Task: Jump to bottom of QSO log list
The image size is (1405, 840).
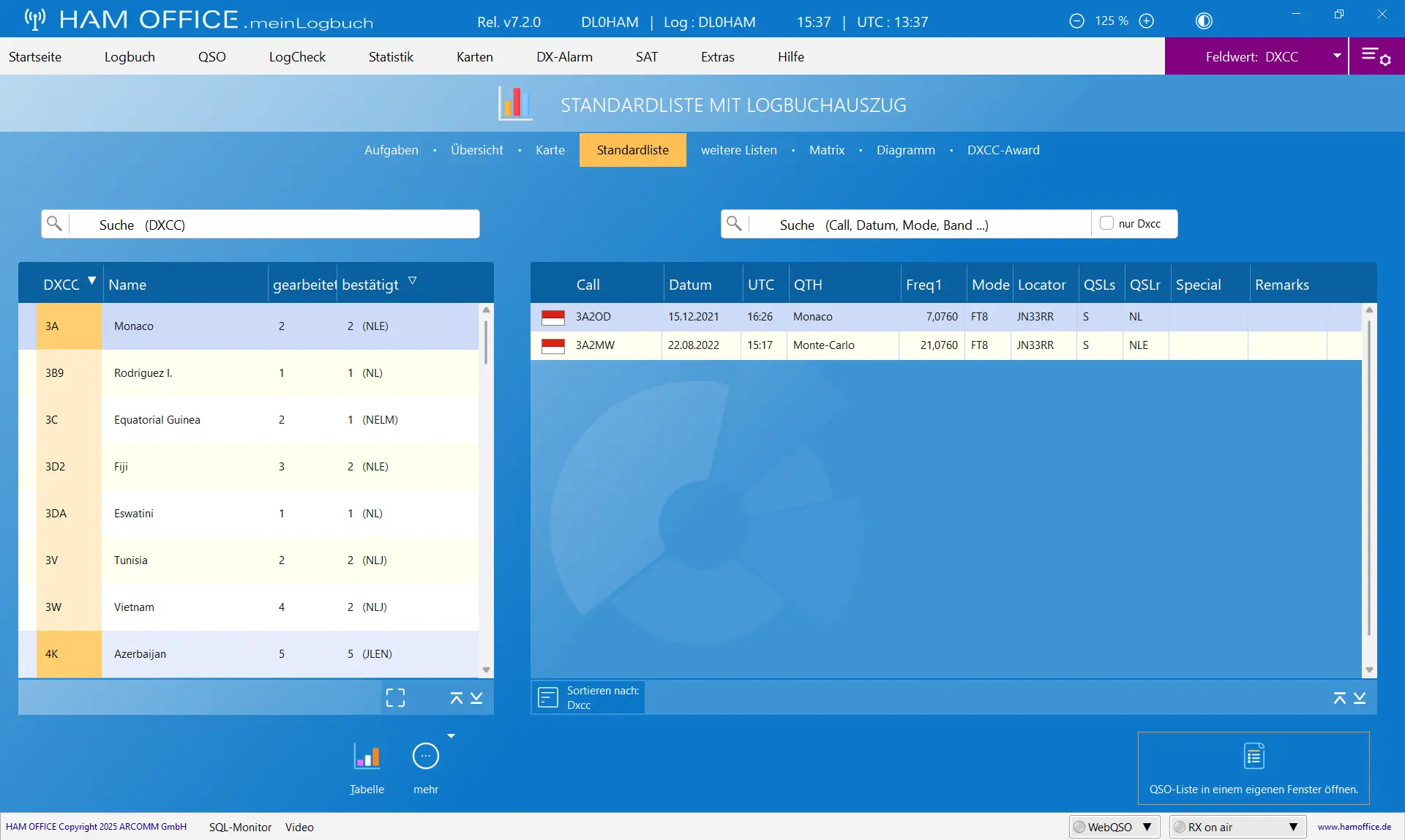Action: click(x=1360, y=698)
